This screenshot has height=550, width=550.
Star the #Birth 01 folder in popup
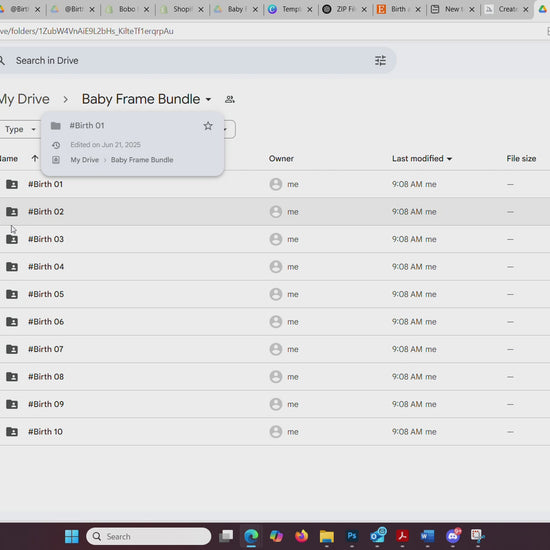pos(208,126)
